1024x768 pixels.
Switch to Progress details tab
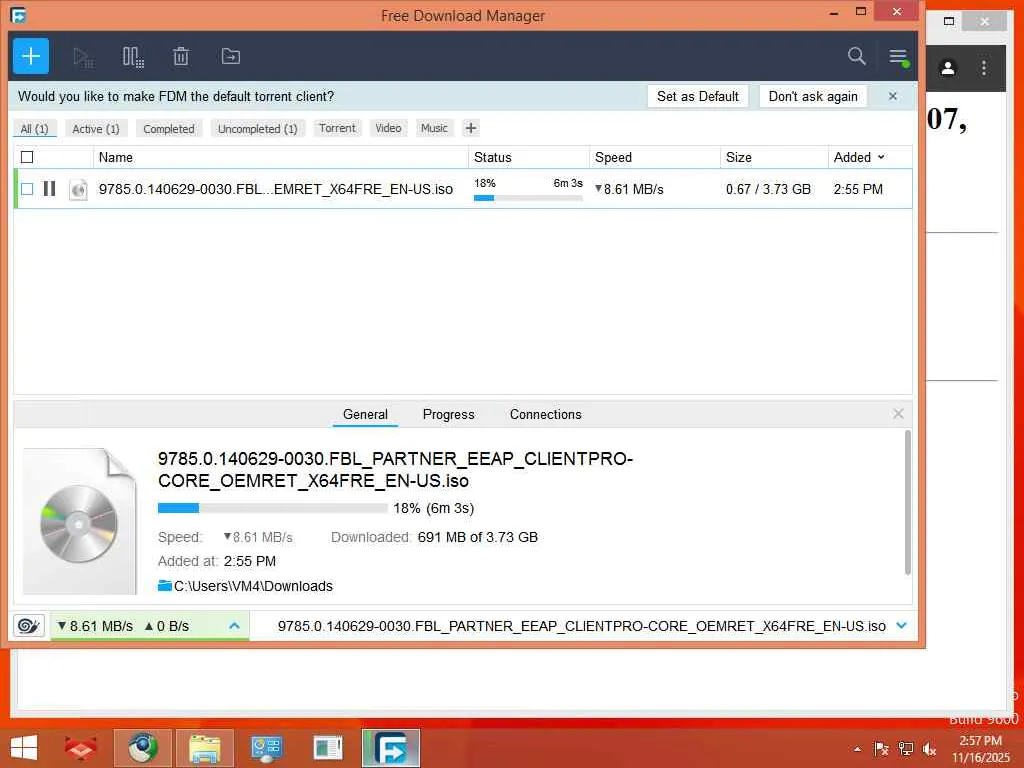[x=449, y=414]
